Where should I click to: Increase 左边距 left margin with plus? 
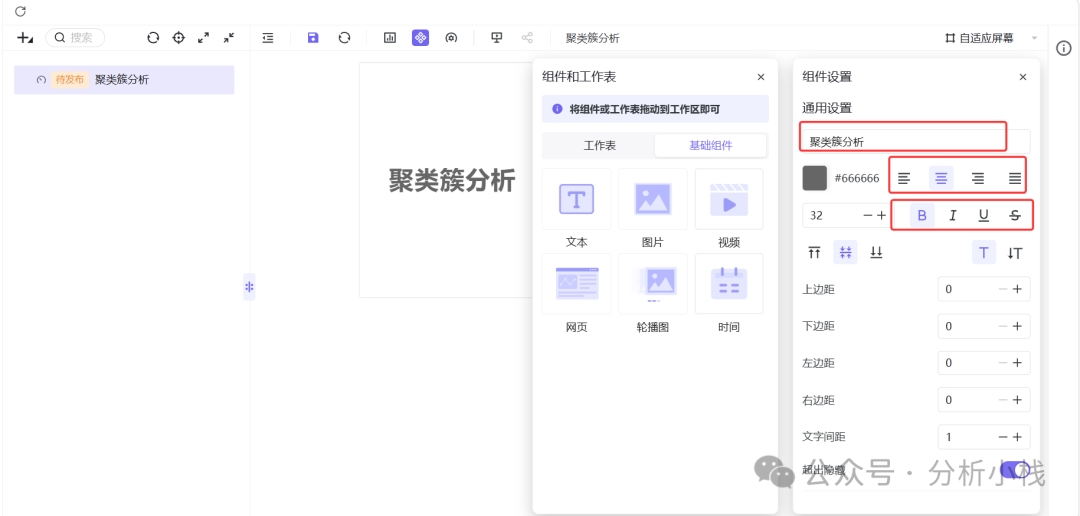tap(1017, 363)
